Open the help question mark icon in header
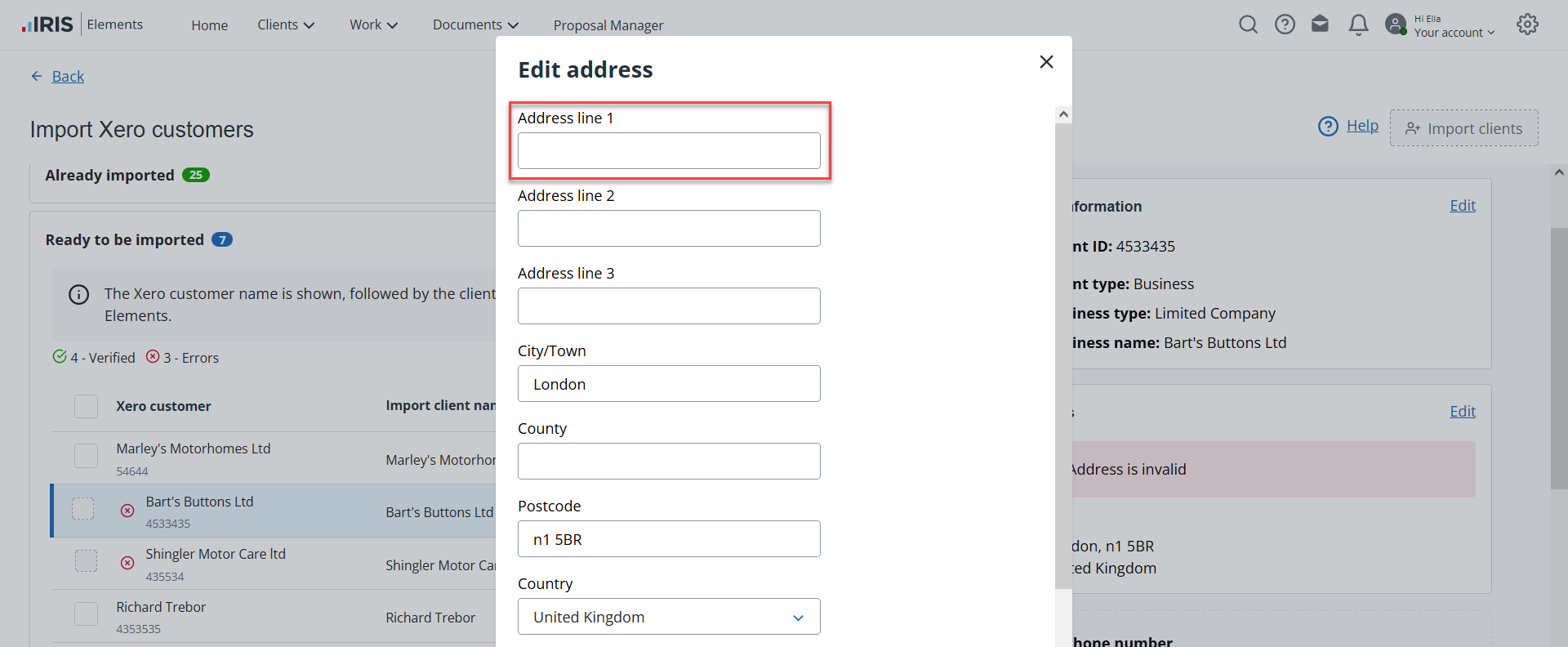The width and height of the screenshot is (1568, 647). (x=1285, y=25)
